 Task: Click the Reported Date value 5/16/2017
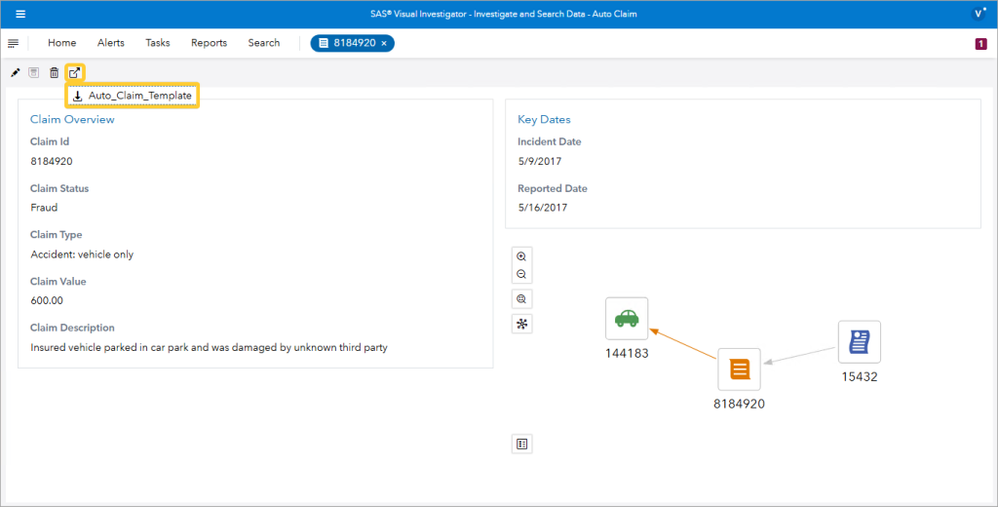542,207
